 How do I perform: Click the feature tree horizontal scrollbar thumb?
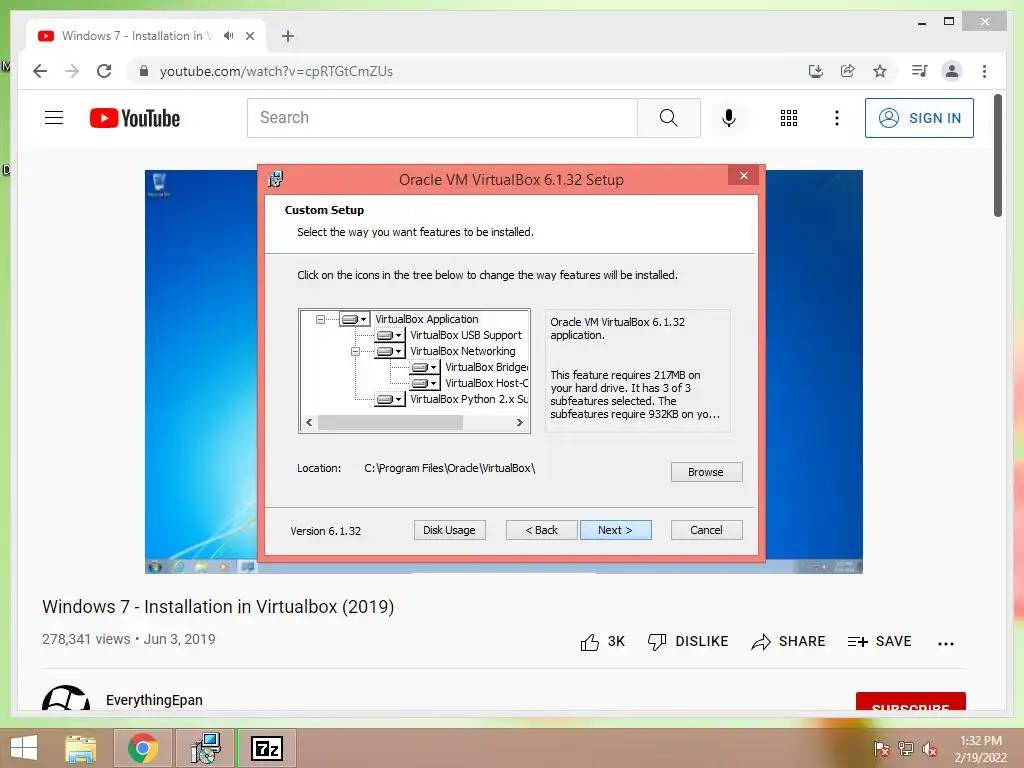(x=391, y=423)
